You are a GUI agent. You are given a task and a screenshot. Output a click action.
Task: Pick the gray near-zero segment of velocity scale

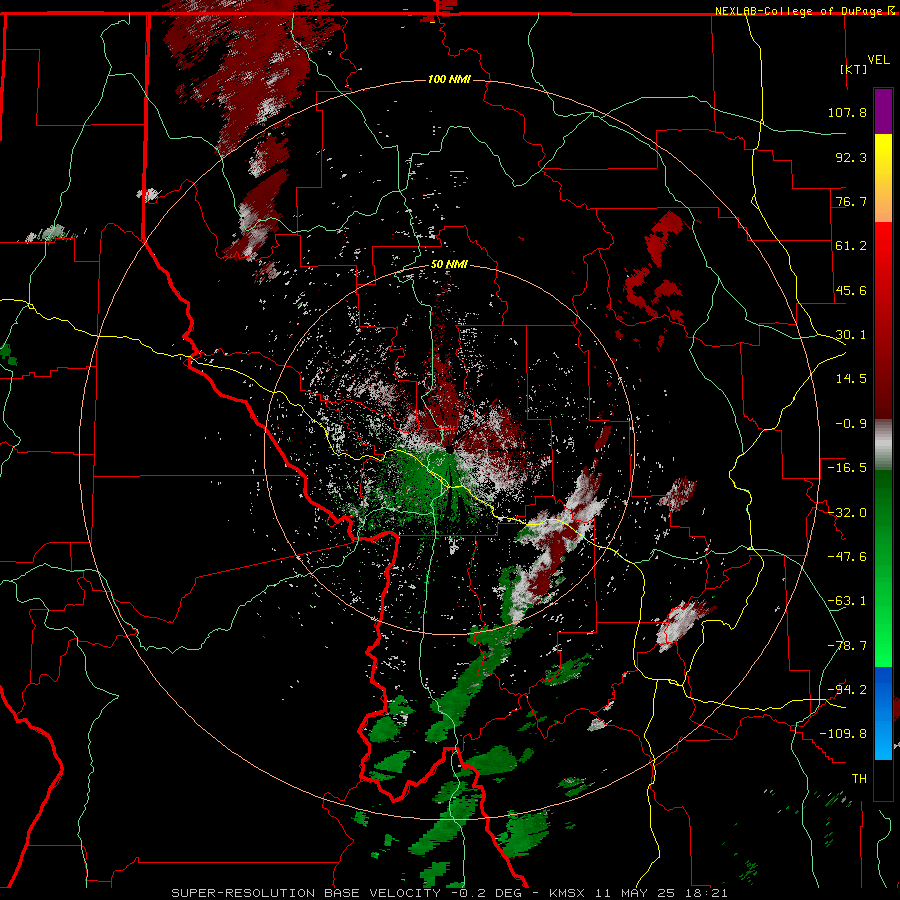pyautogui.click(x=883, y=444)
